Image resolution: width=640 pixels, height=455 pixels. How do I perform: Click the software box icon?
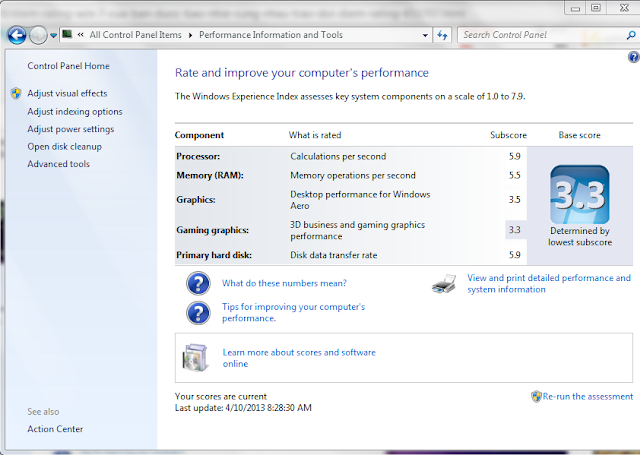click(195, 358)
